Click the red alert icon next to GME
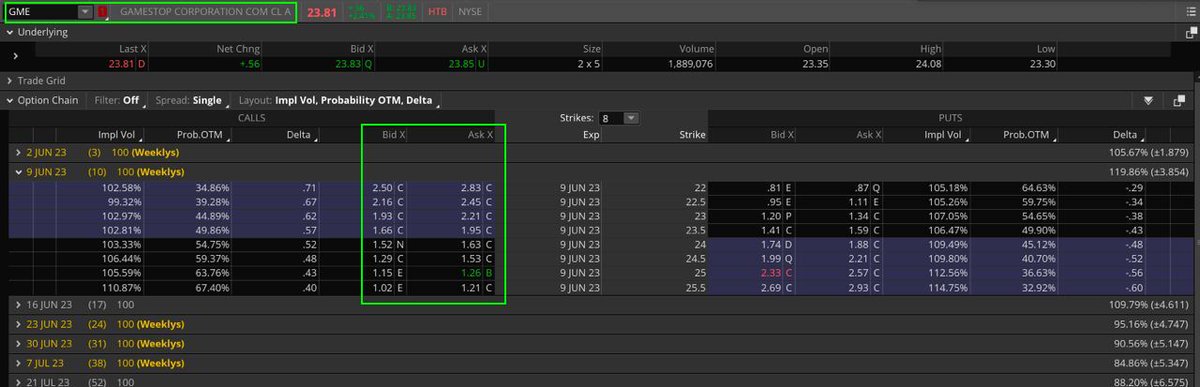Viewport: 1200px width, 387px height. point(102,12)
